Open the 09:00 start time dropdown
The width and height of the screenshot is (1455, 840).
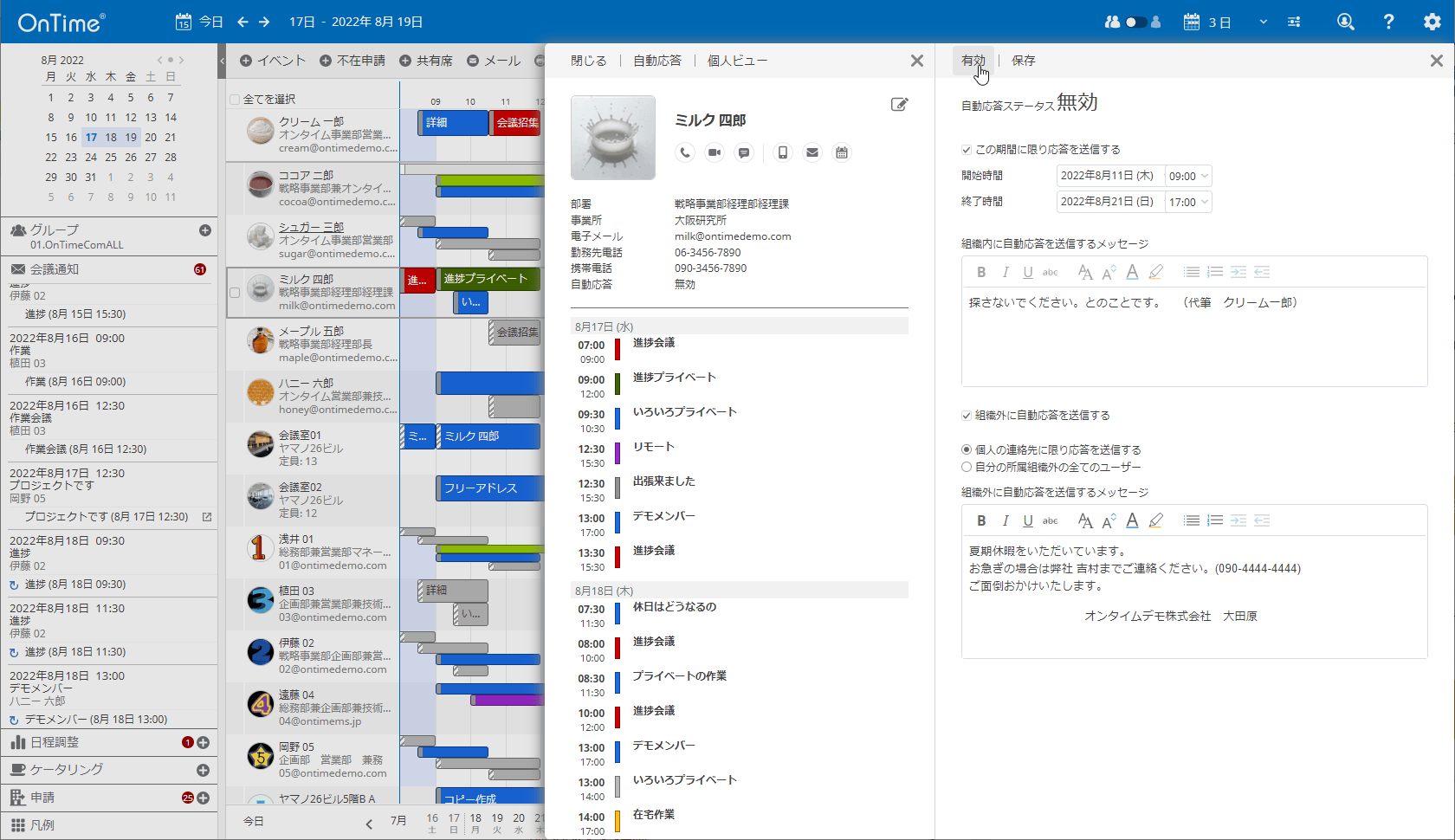1188,175
